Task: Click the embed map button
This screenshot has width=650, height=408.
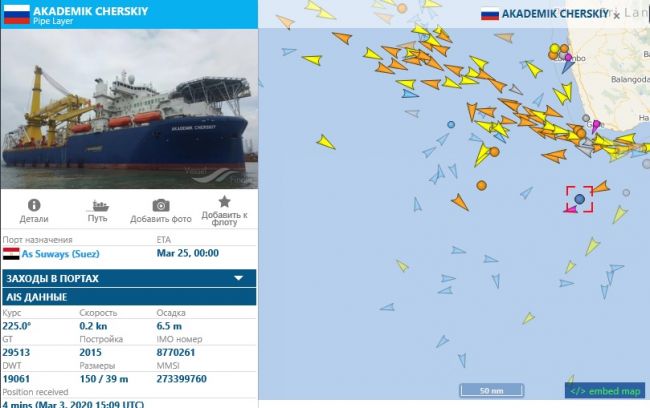Action: [x=605, y=391]
